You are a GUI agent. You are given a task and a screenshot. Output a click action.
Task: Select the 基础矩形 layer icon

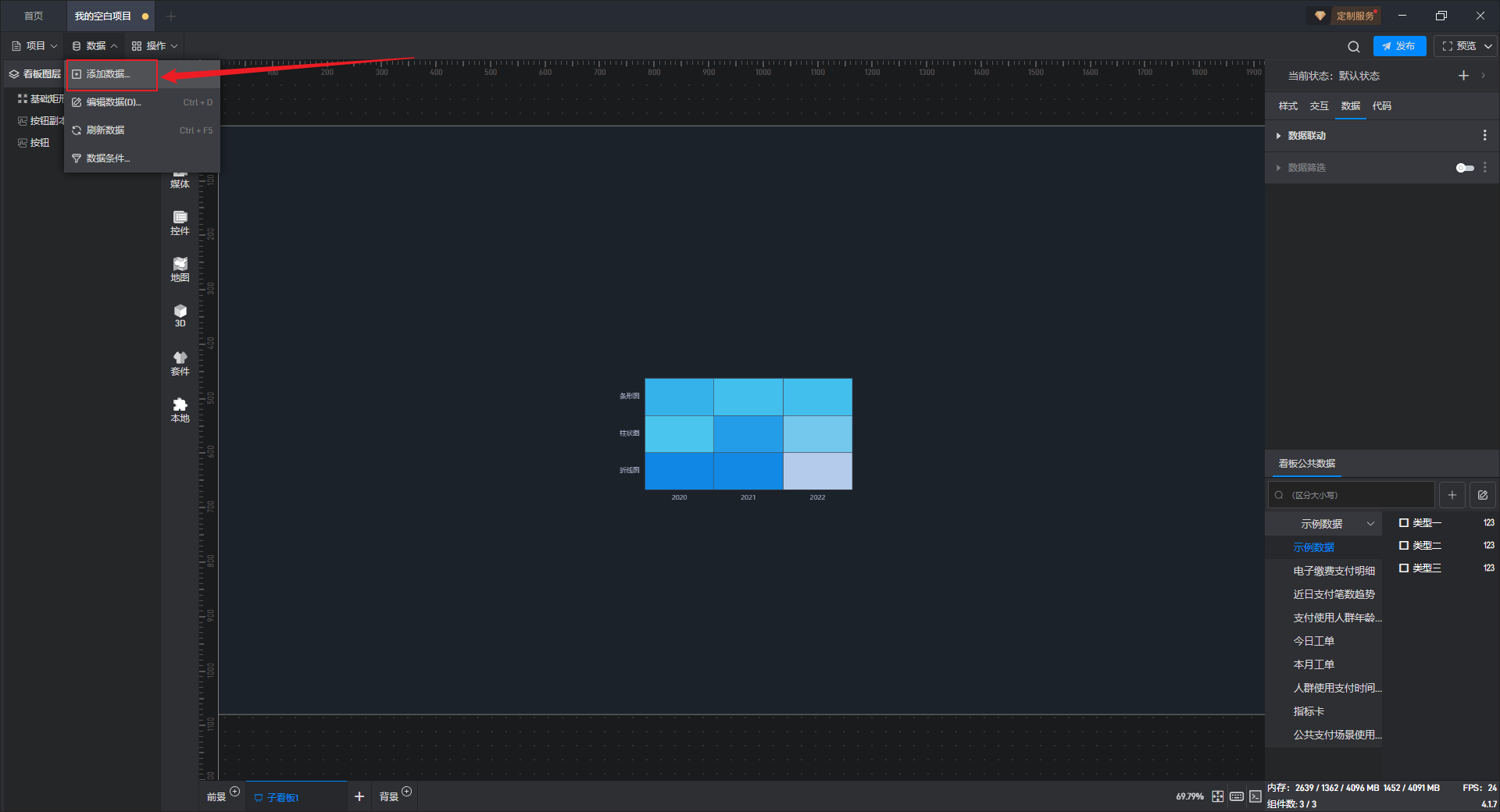23,99
